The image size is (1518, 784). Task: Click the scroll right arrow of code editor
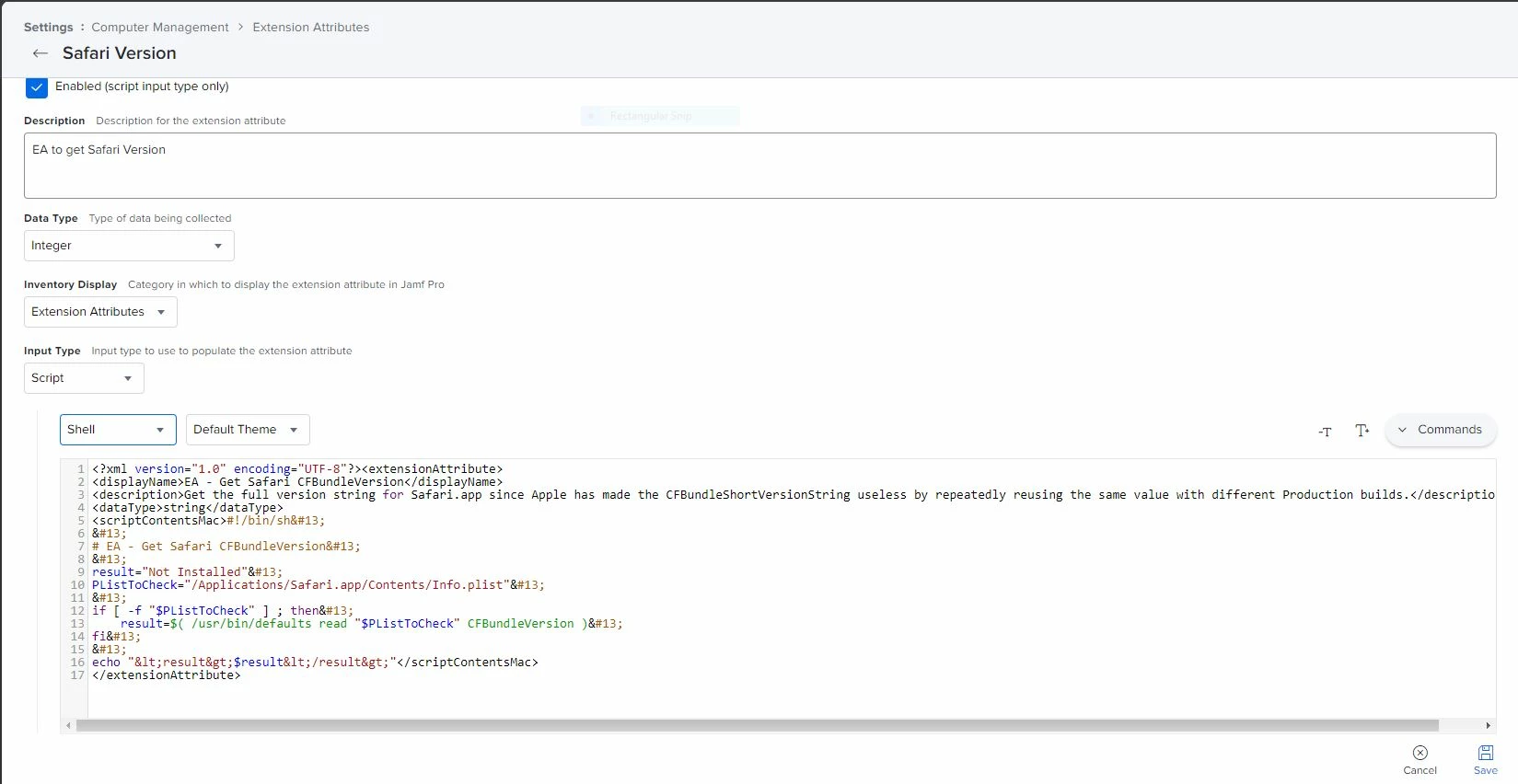(x=1488, y=725)
